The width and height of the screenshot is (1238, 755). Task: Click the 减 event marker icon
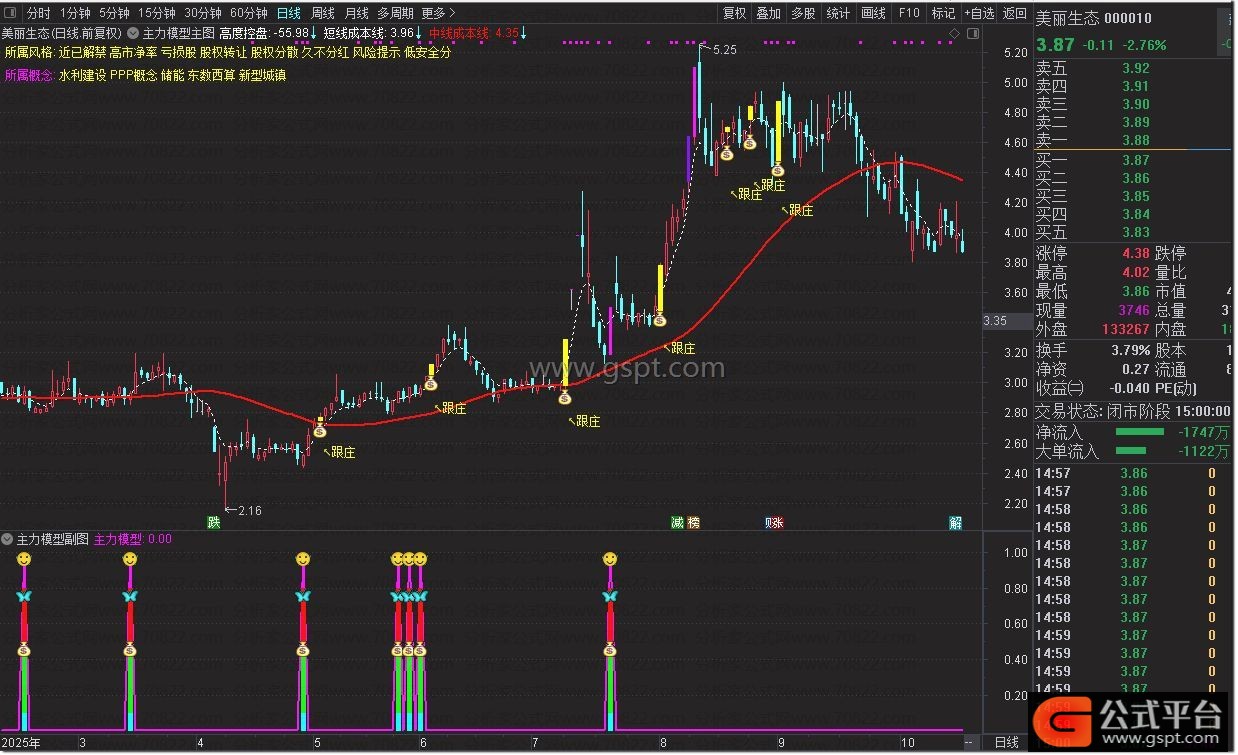coord(677,522)
